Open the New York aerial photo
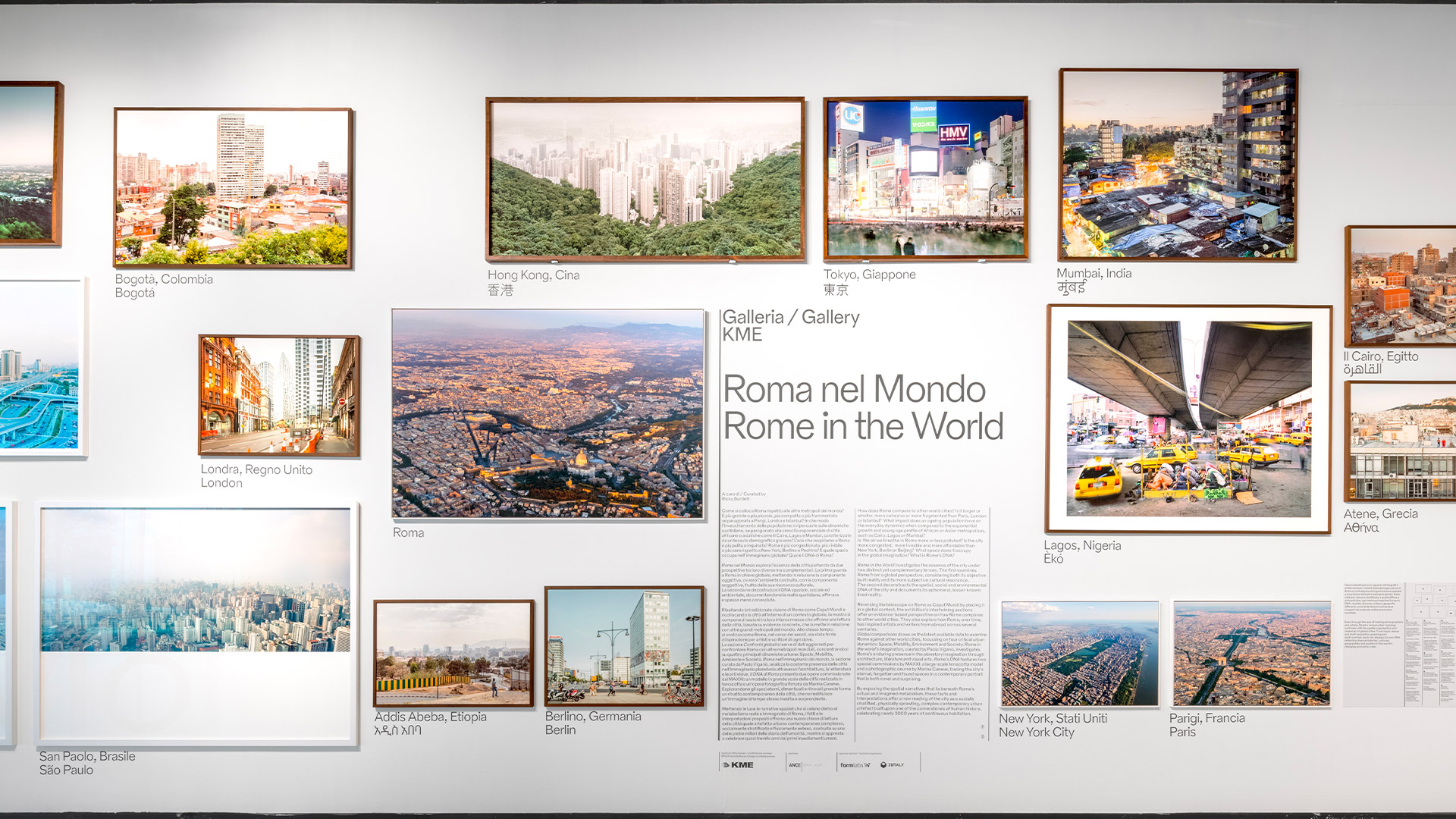Screen dimensions: 1456x819 point(1079,654)
